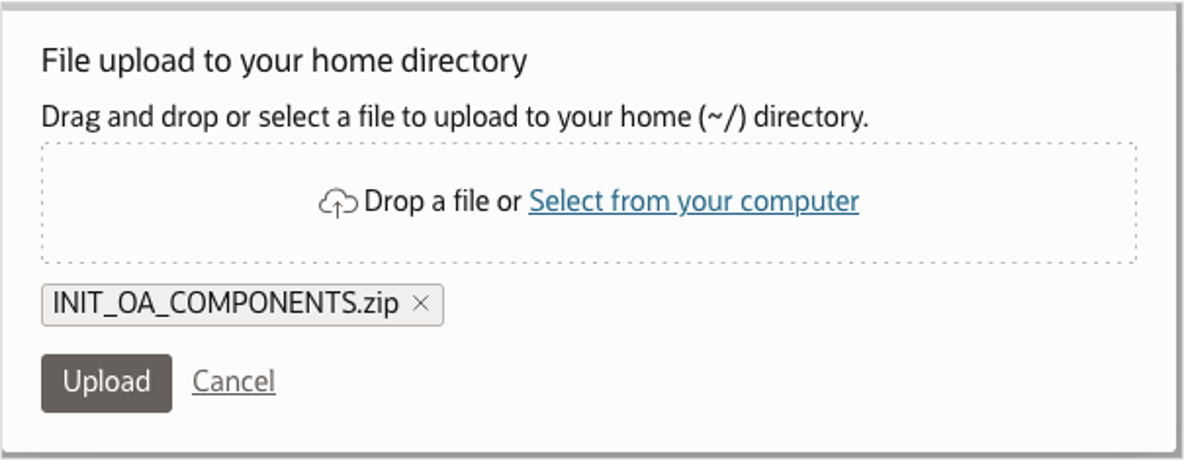1184x460 pixels.
Task: Open the "Select from your computer" link
Action: pos(693,202)
